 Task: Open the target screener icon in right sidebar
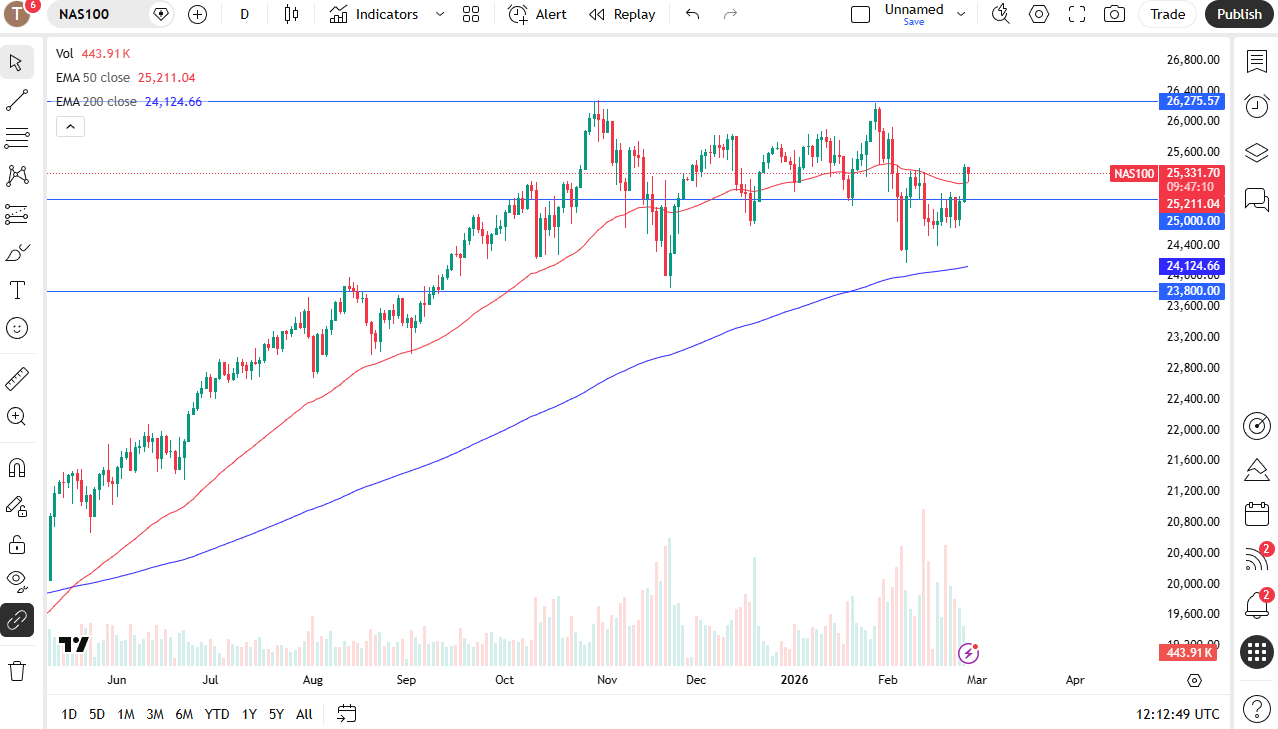1256,426
